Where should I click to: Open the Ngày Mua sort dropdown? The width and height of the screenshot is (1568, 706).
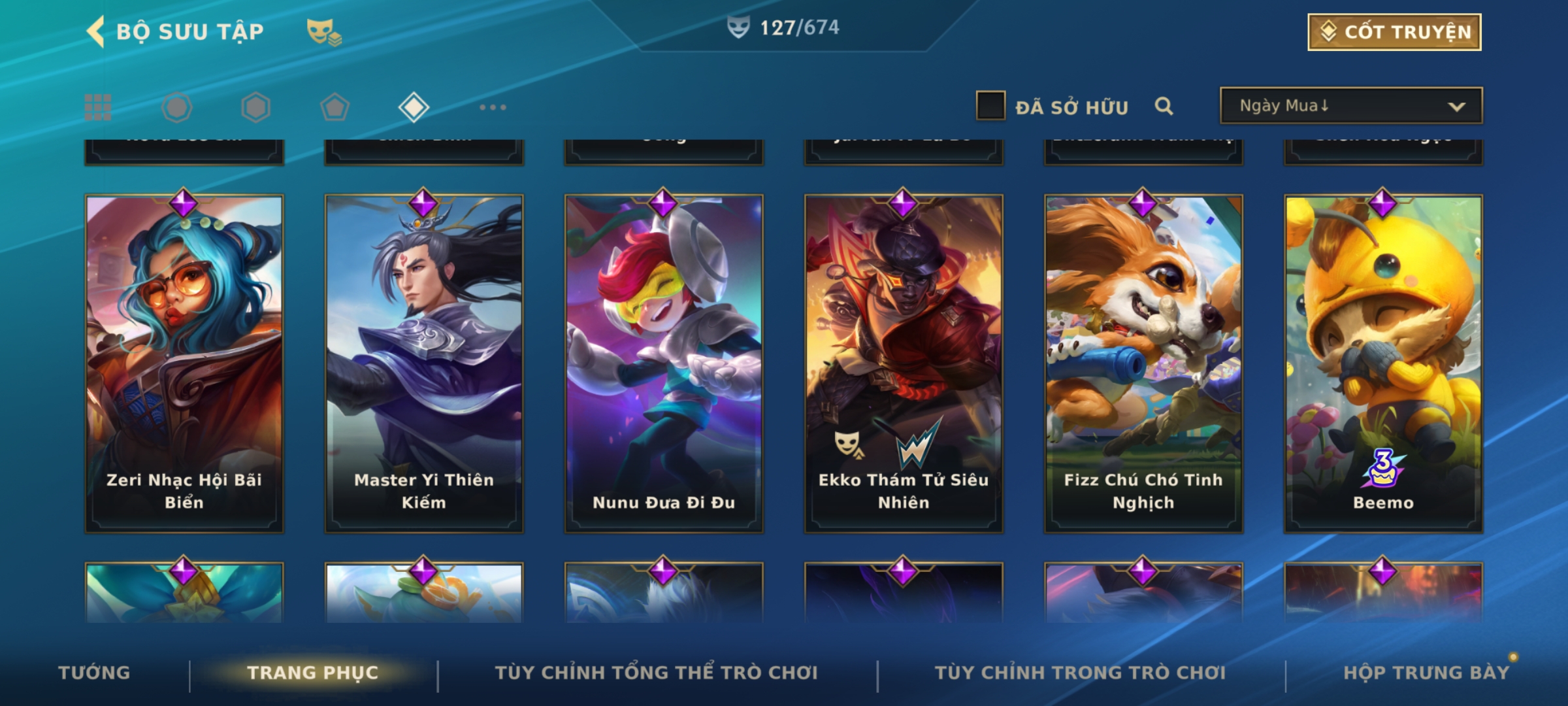pos(1351,106)
